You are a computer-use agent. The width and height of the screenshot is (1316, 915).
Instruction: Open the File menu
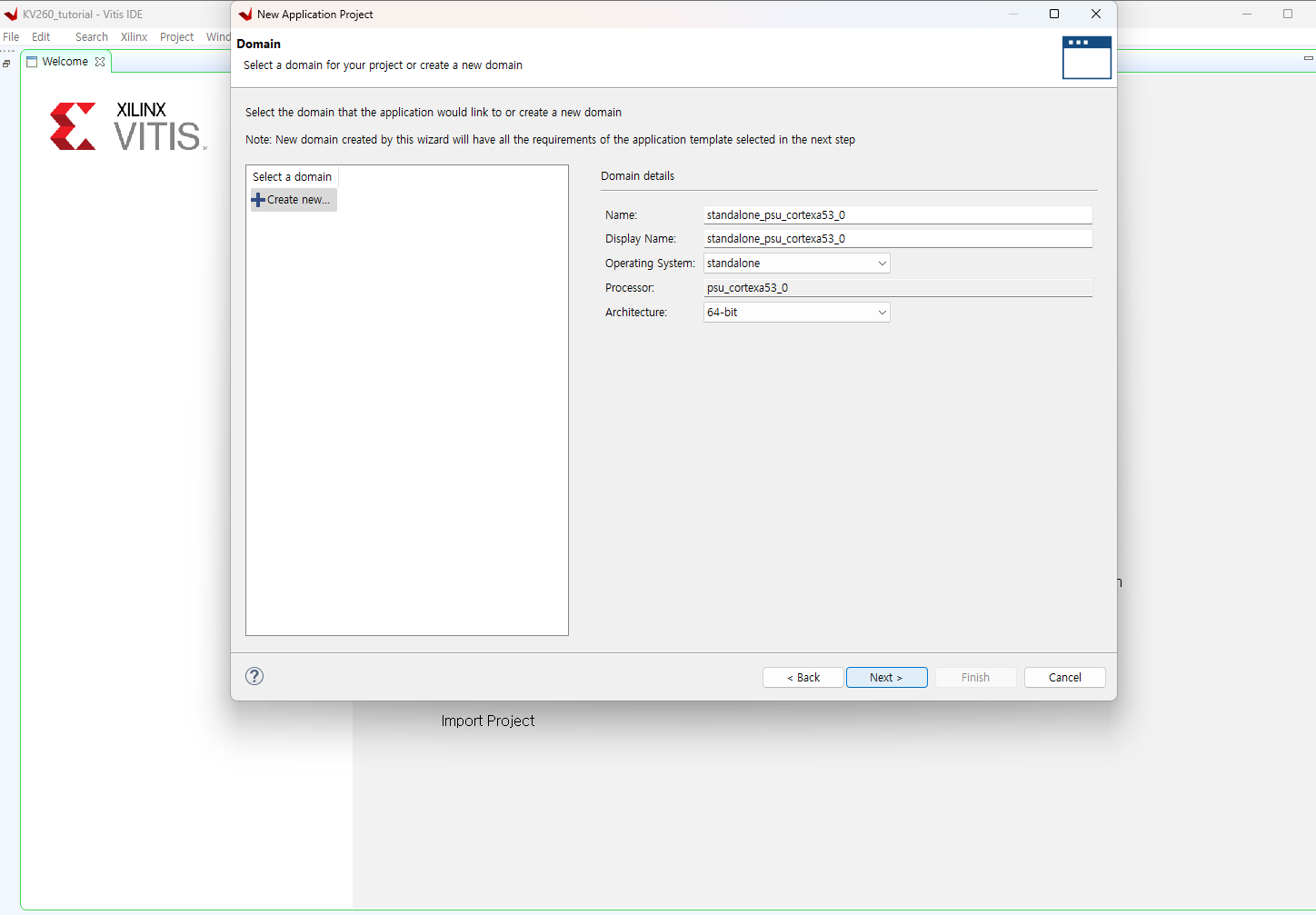11,37
